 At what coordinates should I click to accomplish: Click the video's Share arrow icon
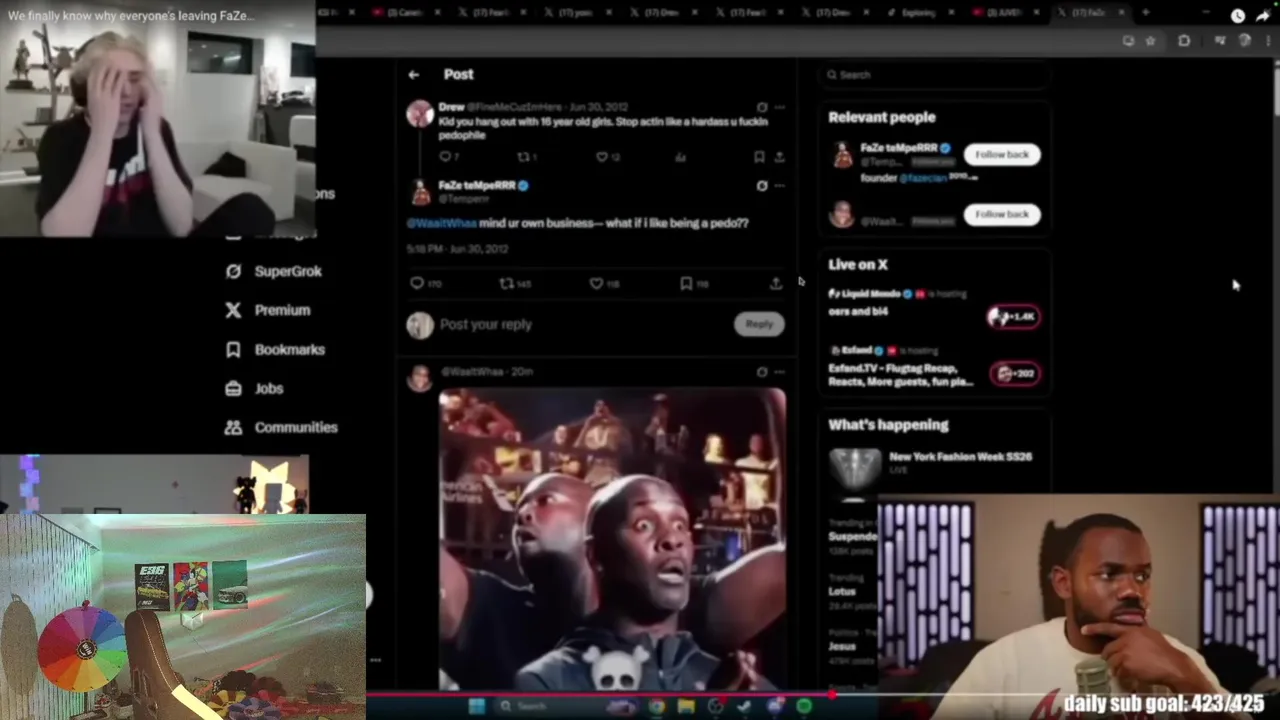1263,16
